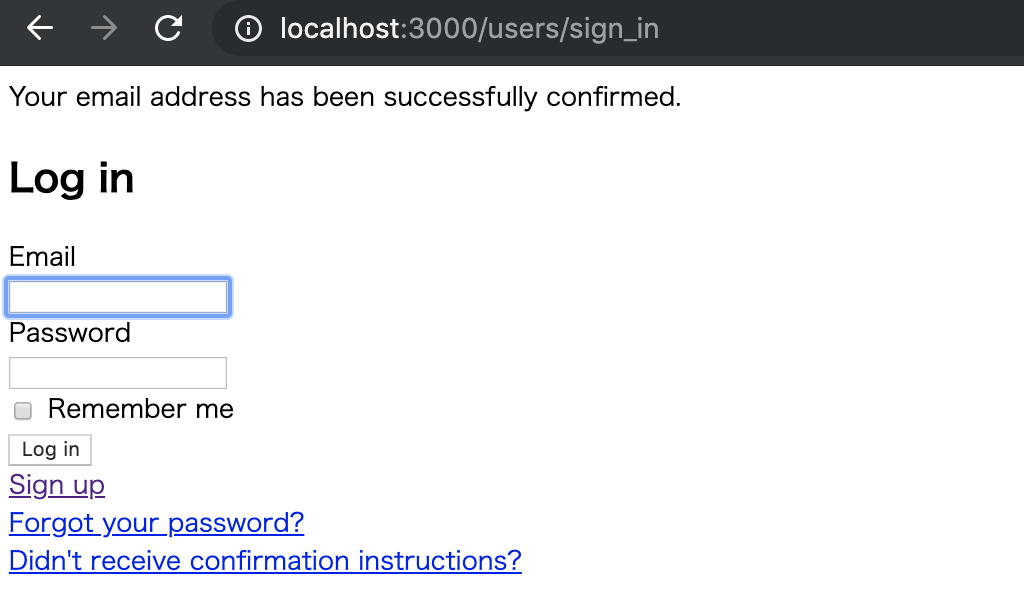The height and width of the screenshot is (612, 1024).
Task: Click the Email field label
Action: [42, 257]
